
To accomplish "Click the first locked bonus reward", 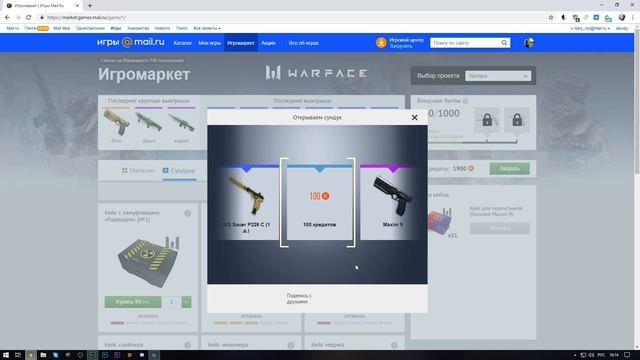I will tap(487, 120).
